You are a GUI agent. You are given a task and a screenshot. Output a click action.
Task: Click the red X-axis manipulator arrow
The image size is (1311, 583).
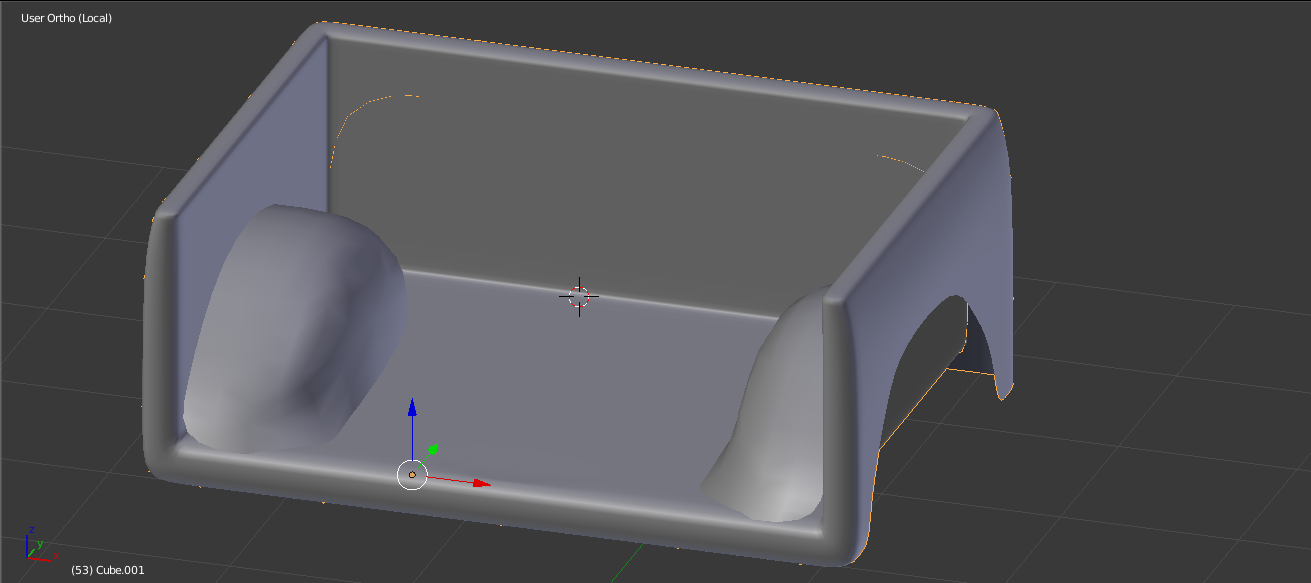click(x=480, y=483)
